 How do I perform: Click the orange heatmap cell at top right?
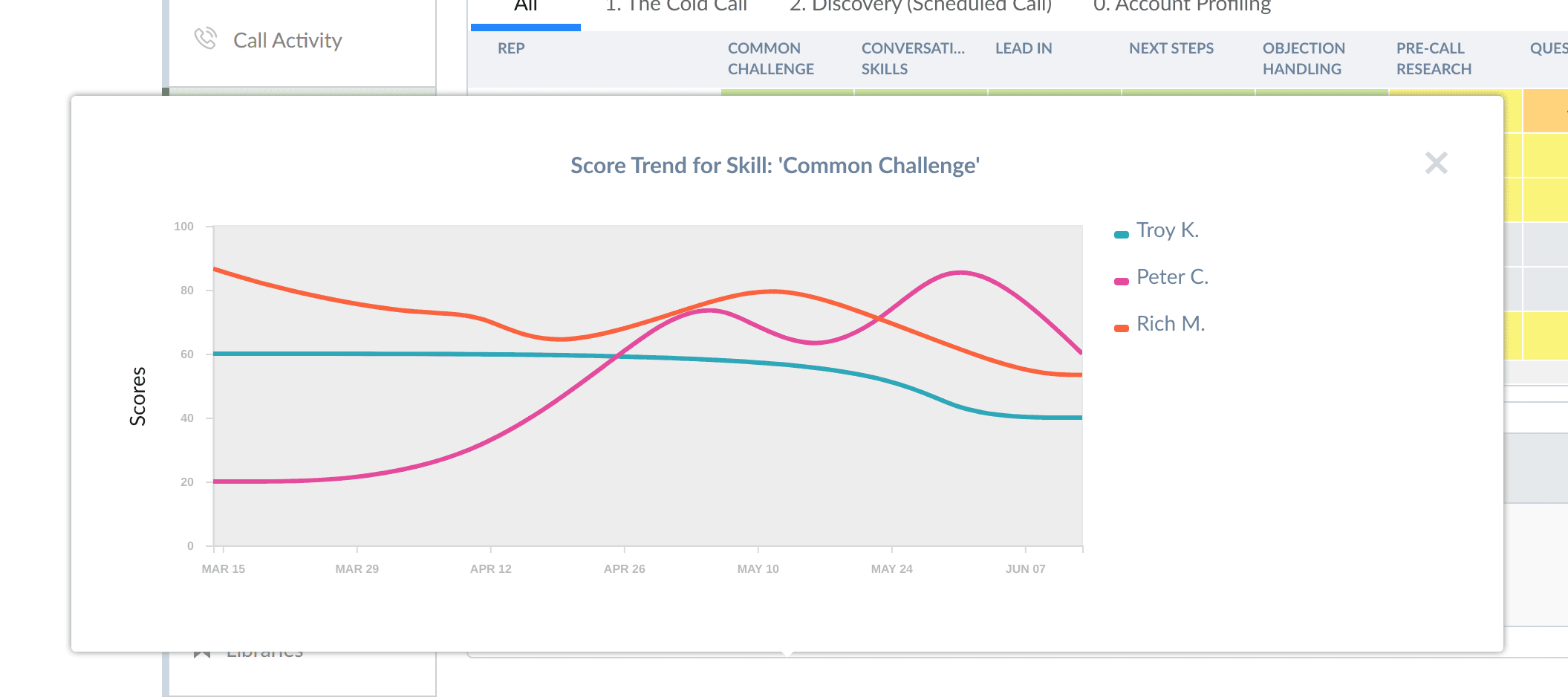[1545, 111]
